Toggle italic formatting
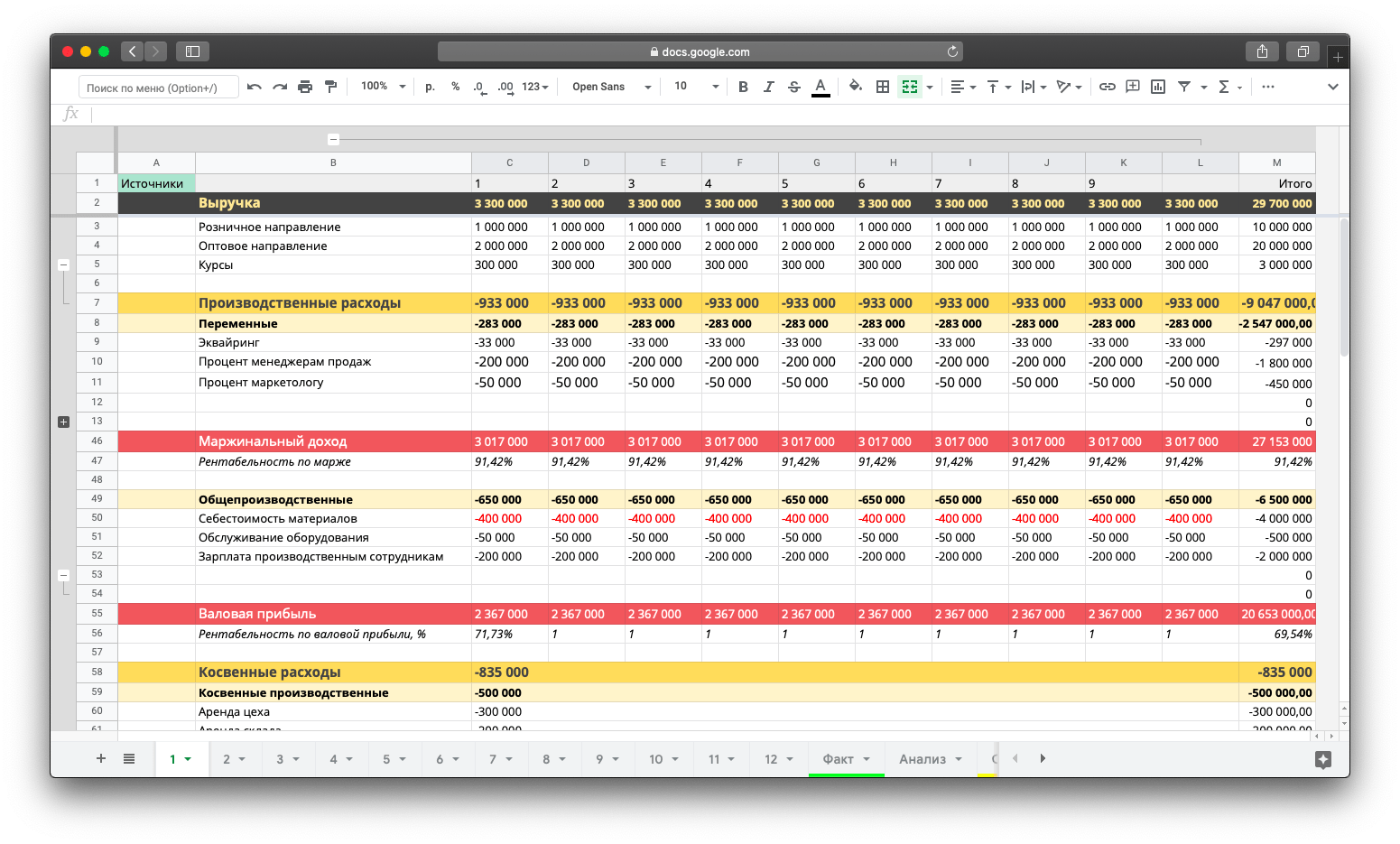The height and width of the screenshot is (844, 1400). coord(768,87)
